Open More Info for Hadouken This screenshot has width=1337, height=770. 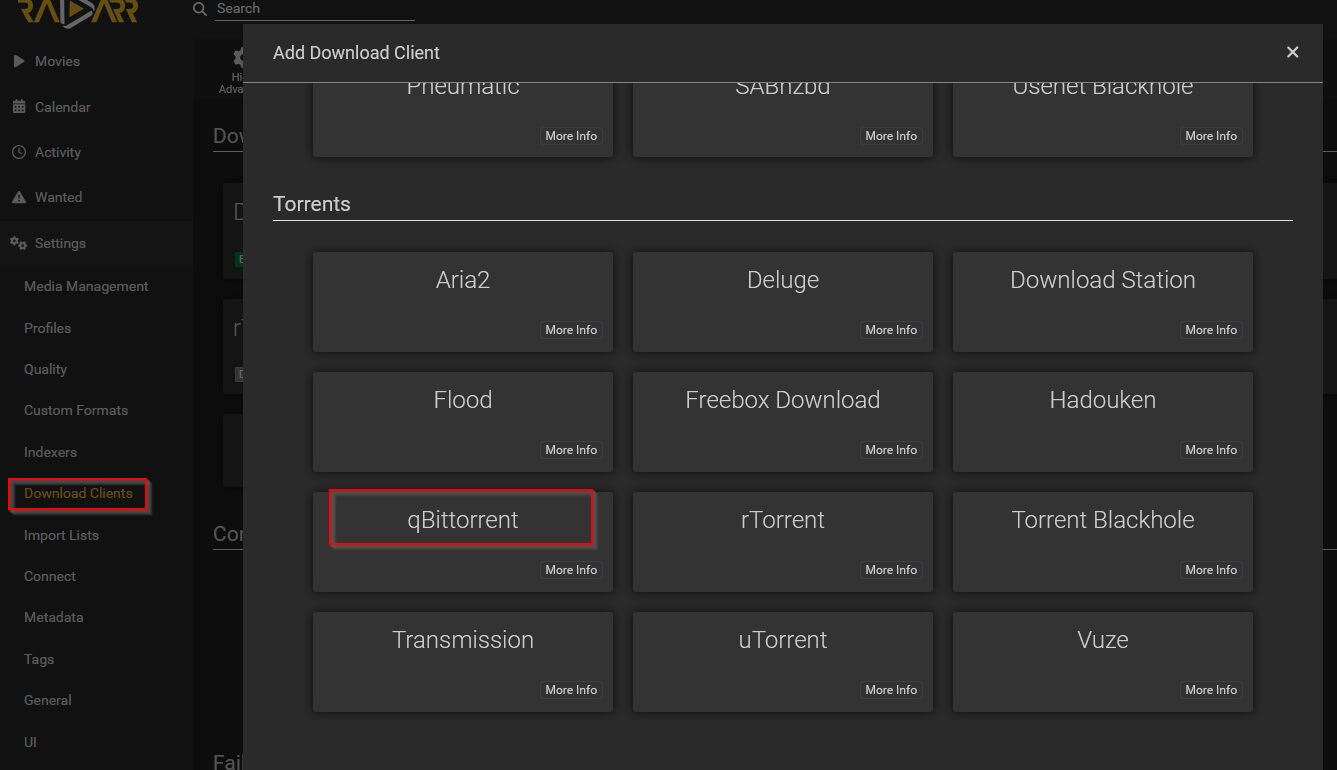click(1211, 450)
